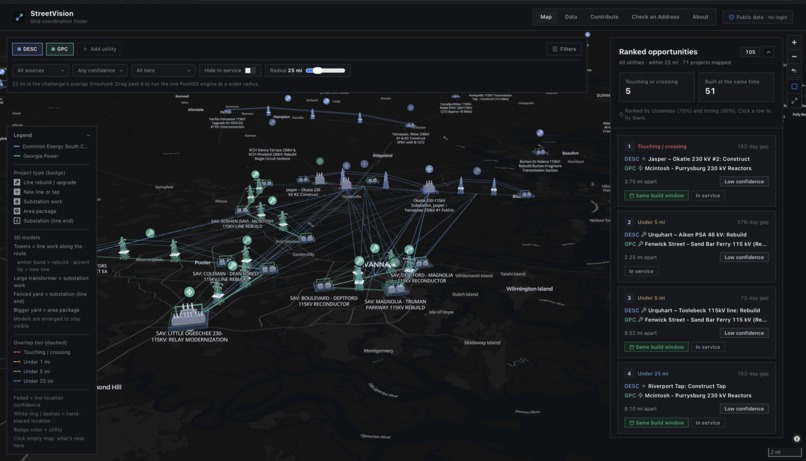Open the Check an Address tab

(x=655, y=17)
